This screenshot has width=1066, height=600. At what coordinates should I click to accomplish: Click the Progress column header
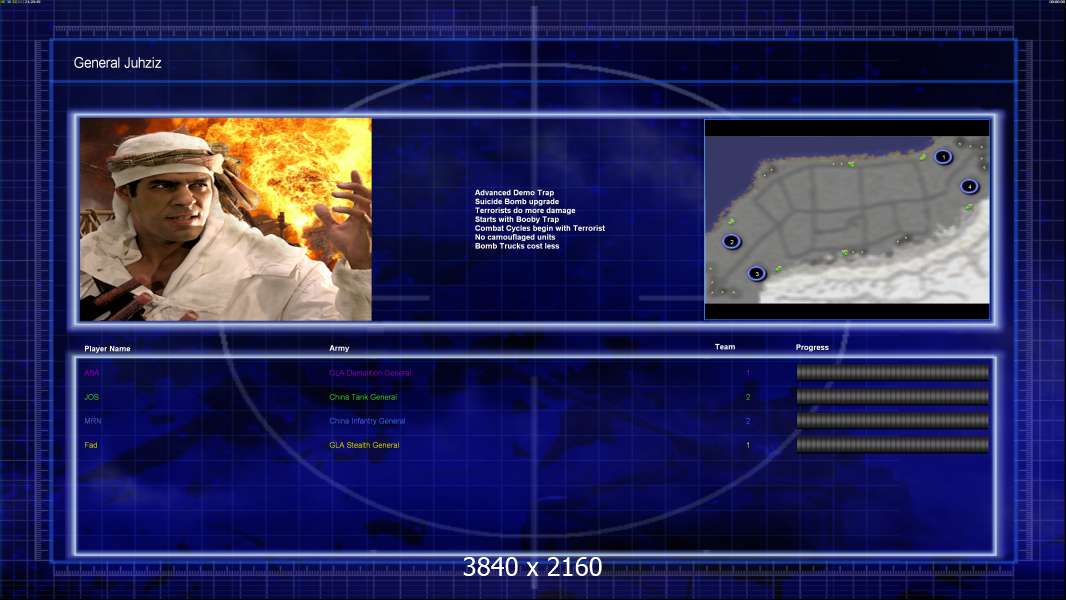(812, 347)
